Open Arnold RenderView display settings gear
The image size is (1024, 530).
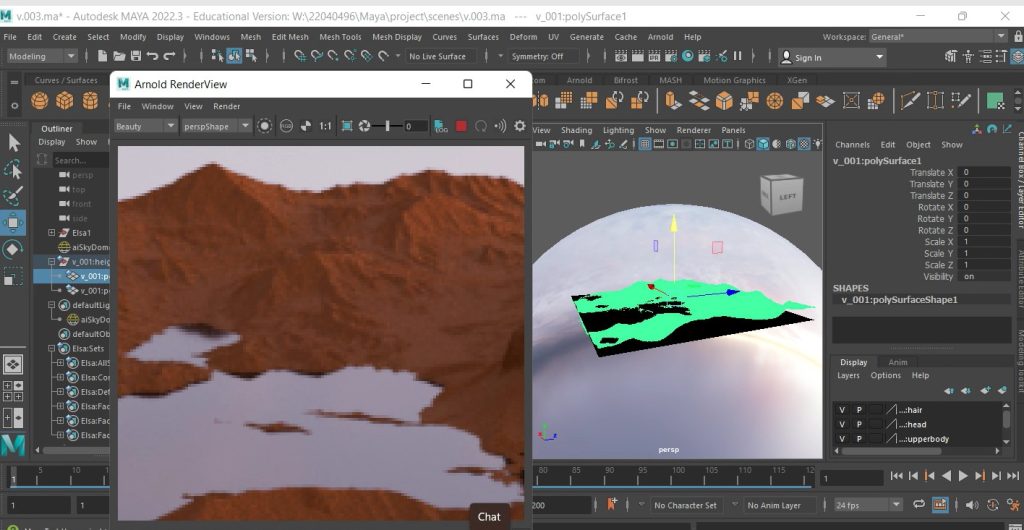pos(520,126)
